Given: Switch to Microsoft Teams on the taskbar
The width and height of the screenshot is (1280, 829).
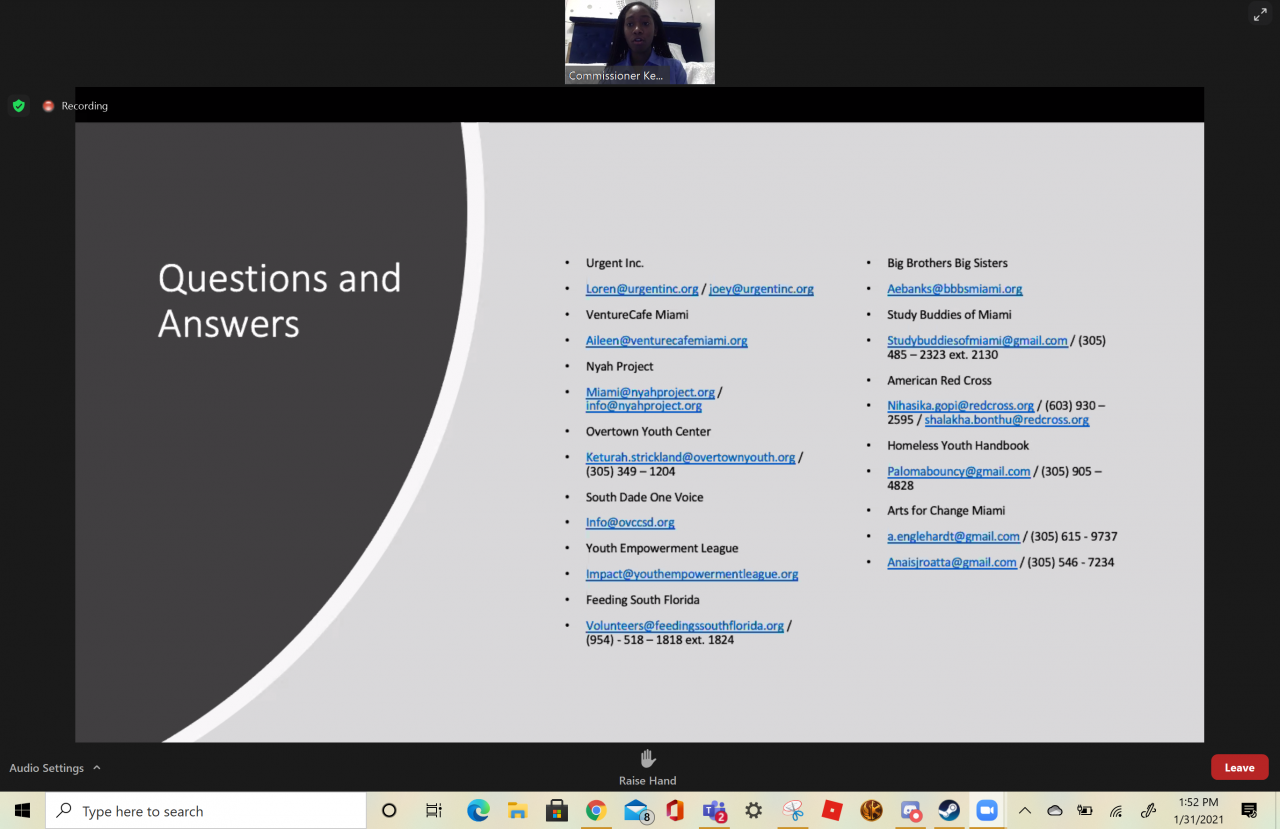Looking at the screenshot, I should coord(714,810).
